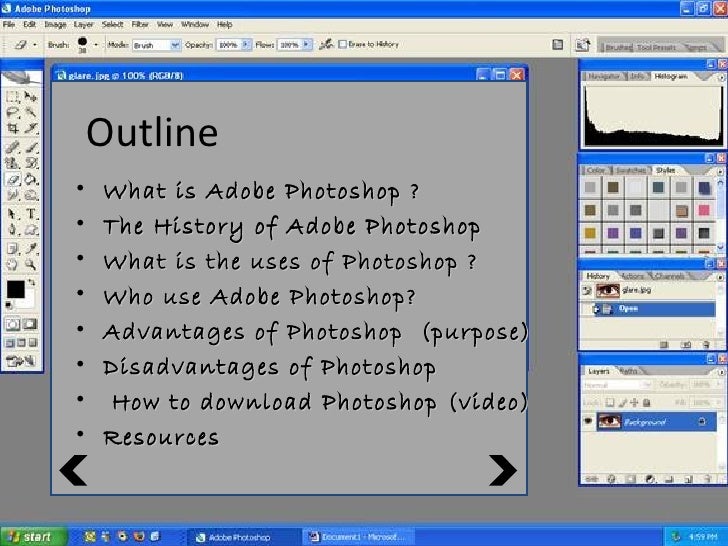Screen dimensions: 728x546
Task: Switch to Quick Mask mode
Action: pyautogui.click(x=30, y=324)
